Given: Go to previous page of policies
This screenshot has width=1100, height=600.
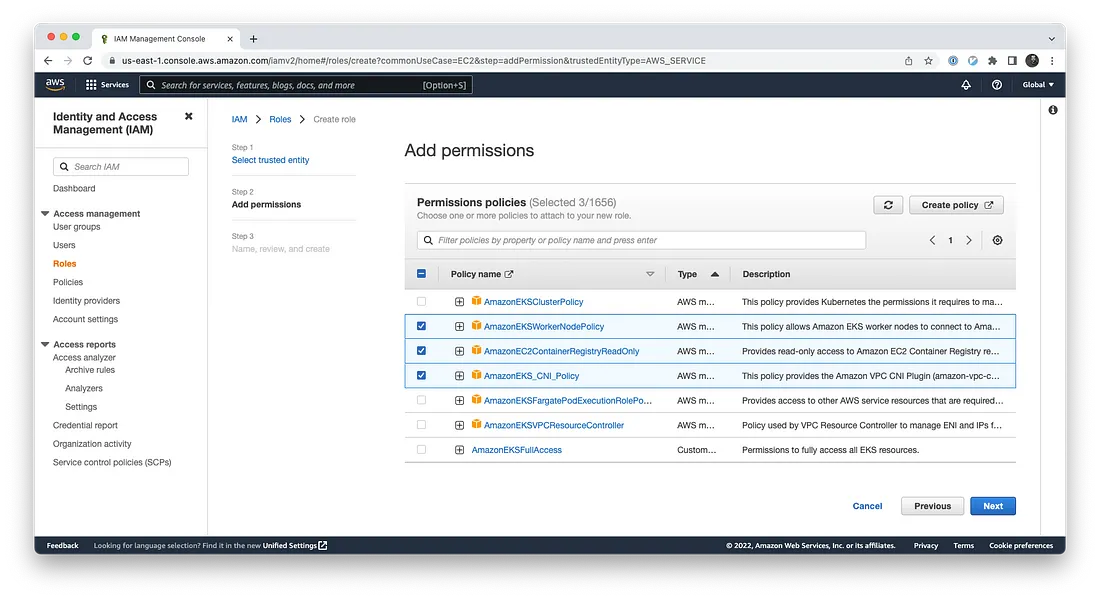Looking at the screenshot, I should click(x=932, y=240).
